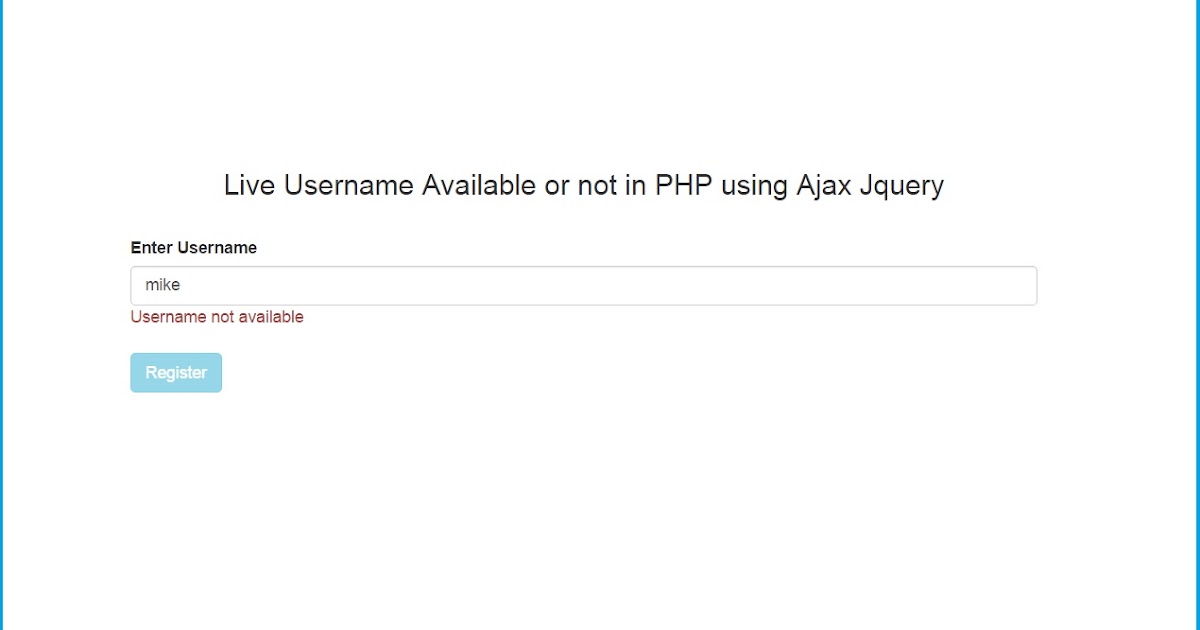Select the text 'mike' in the input
This screenshot has width=1200, height=630.
pyautogui.click(x=164, y=284)
